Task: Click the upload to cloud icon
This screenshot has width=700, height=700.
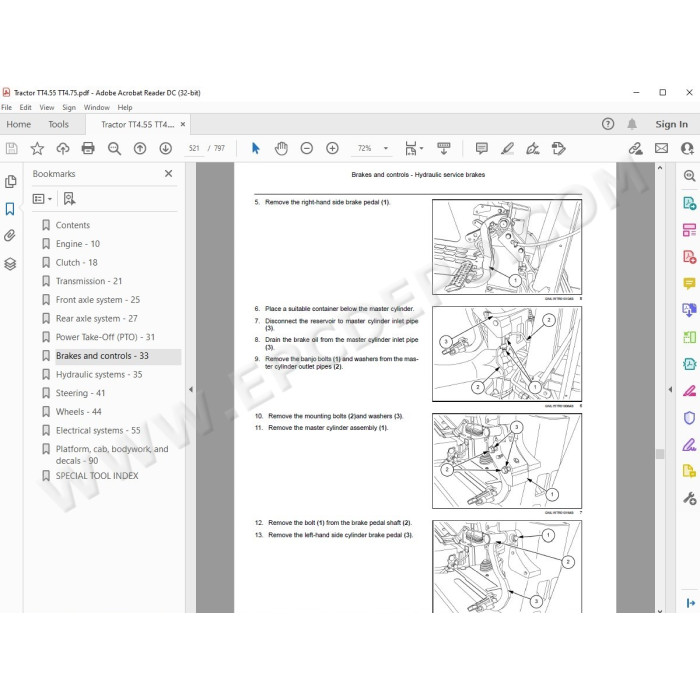Action: click(63, 148)
